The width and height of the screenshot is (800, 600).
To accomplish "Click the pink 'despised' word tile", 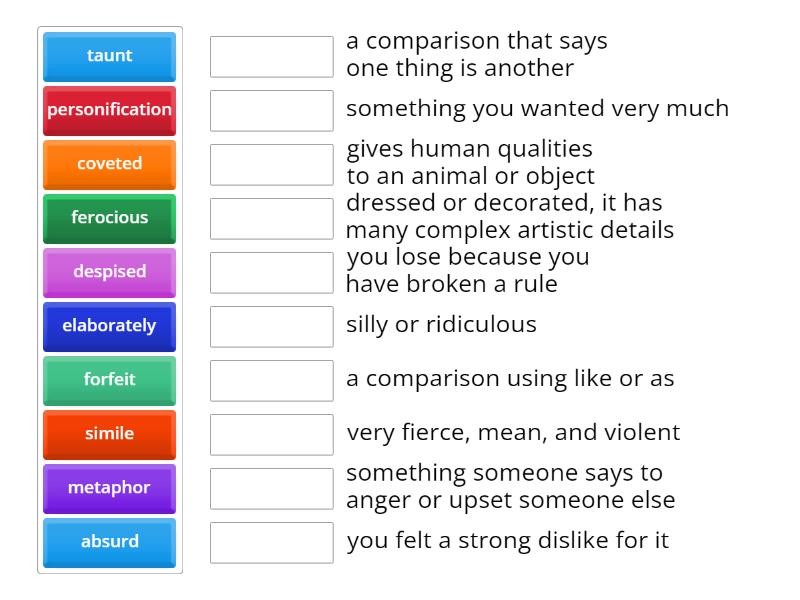I will tap(110, 272).
